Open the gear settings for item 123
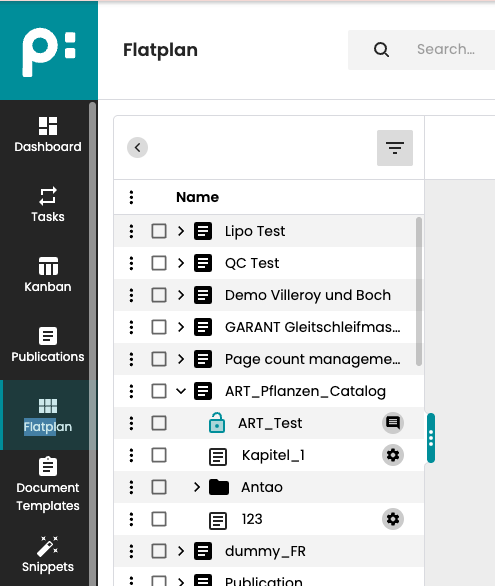495x586 pixels. (x=393, y=519)
